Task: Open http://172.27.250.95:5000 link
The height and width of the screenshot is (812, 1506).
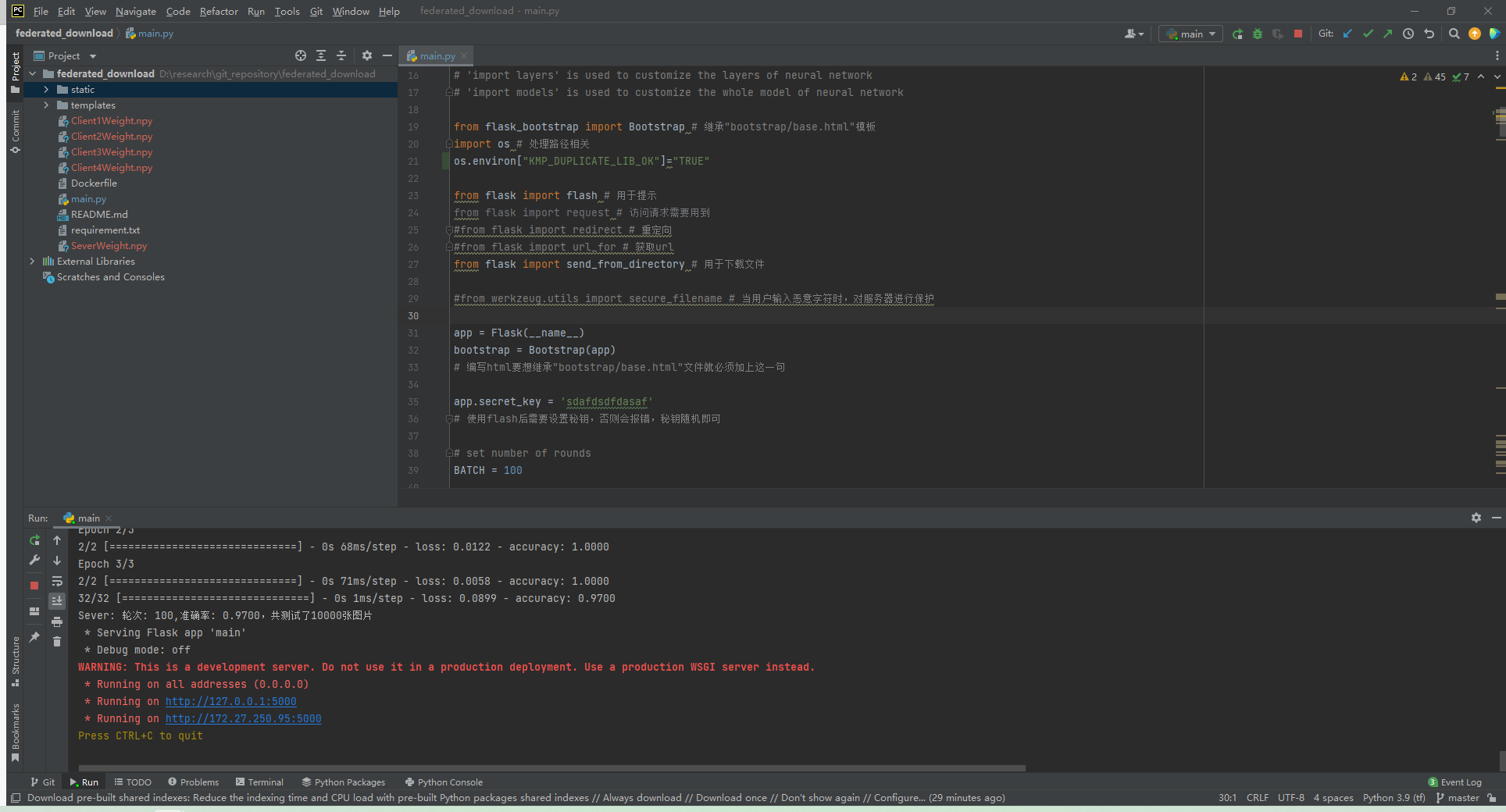Action: coord(243,718)
